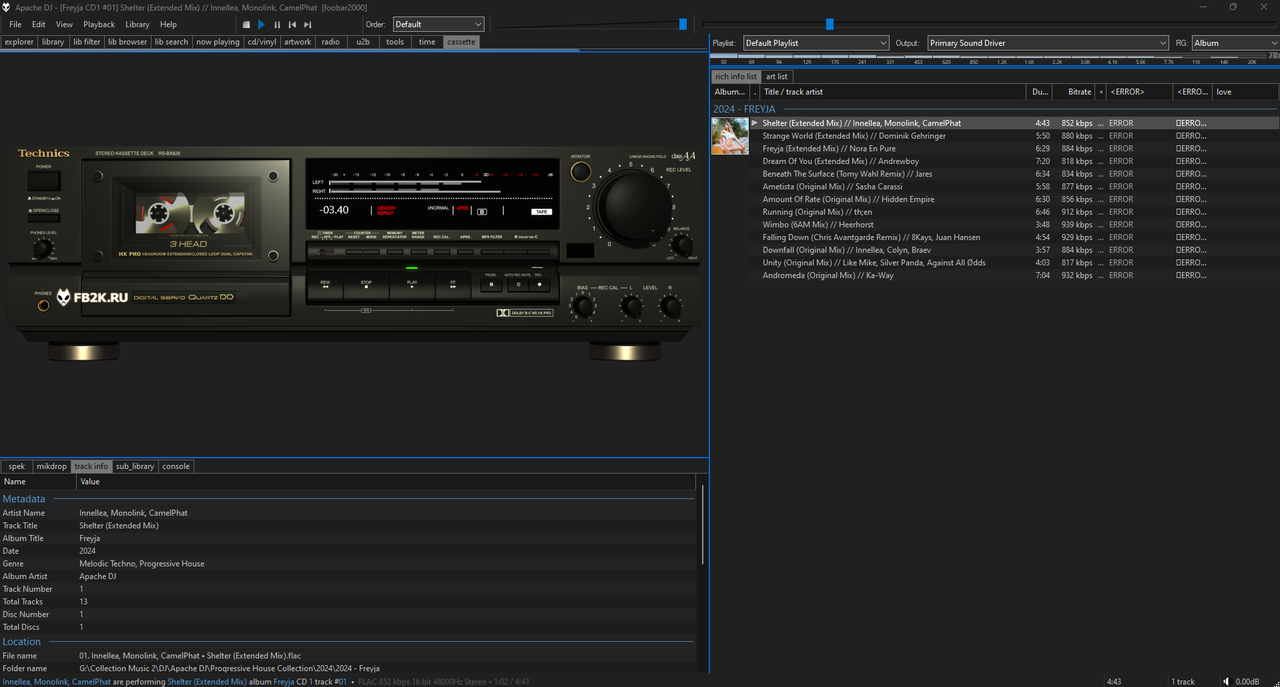This screenshot has height=687, width=1280.
Task: Switch to the spek tab
Action: coord(17,466)
